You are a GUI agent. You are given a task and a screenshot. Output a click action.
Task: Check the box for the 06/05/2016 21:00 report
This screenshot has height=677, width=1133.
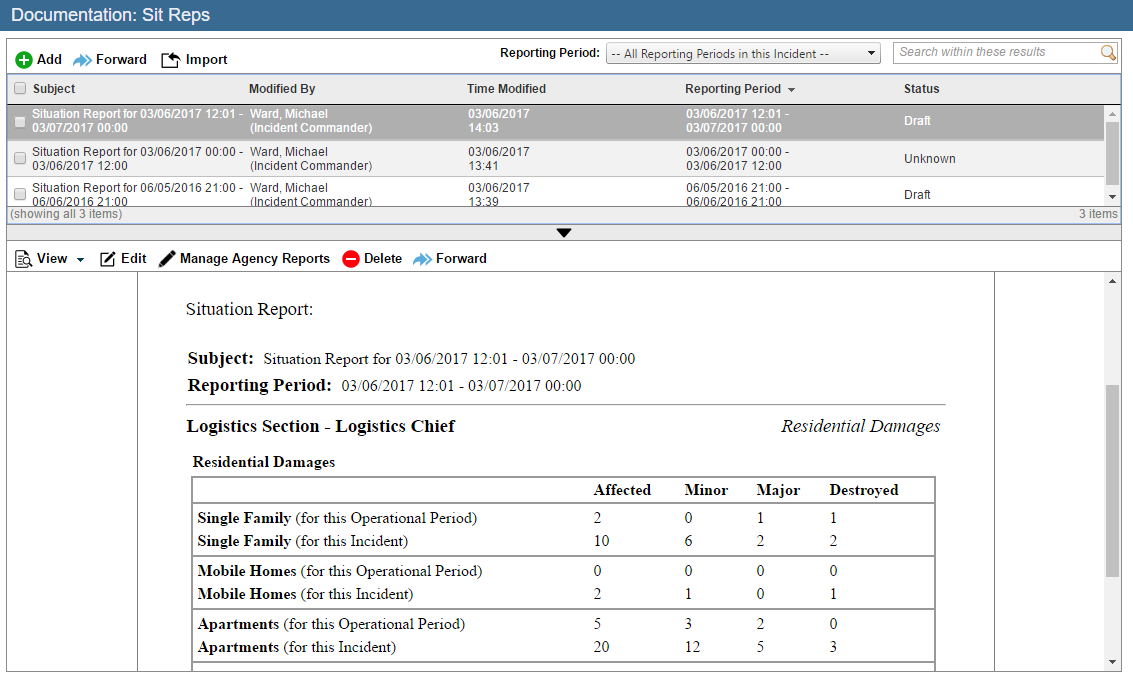coord(19,194)
